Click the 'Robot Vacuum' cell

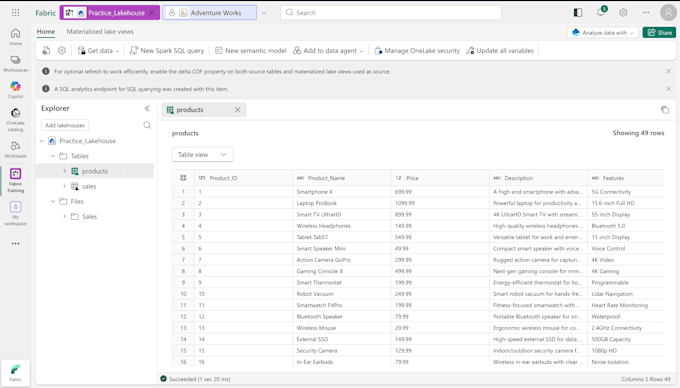[x=342, y=293]
